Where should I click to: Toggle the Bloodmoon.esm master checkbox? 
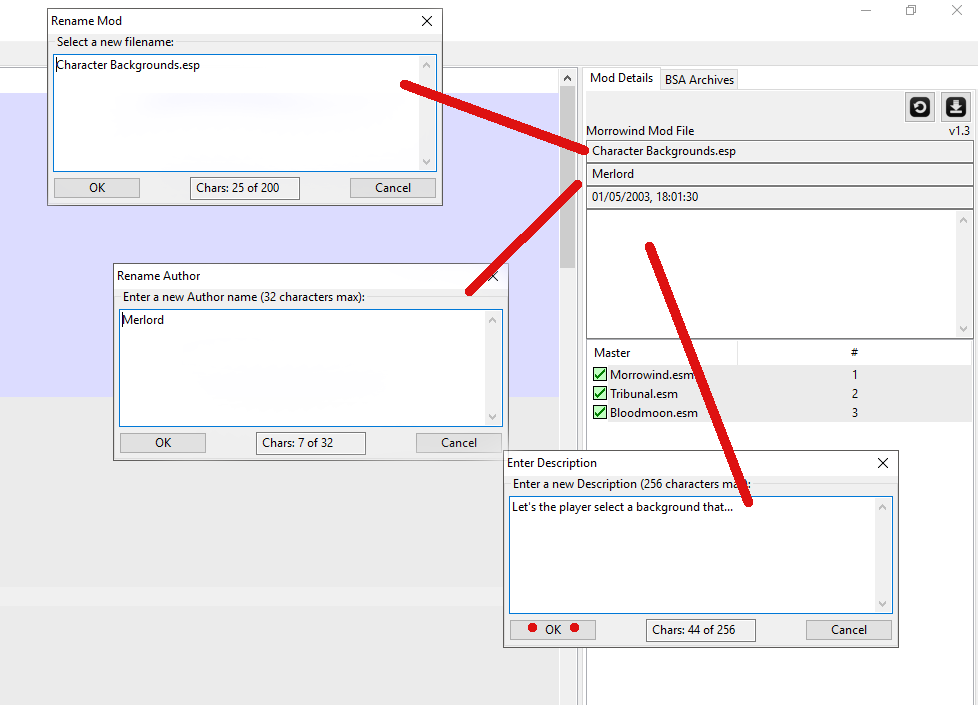(x=600, y=413)
